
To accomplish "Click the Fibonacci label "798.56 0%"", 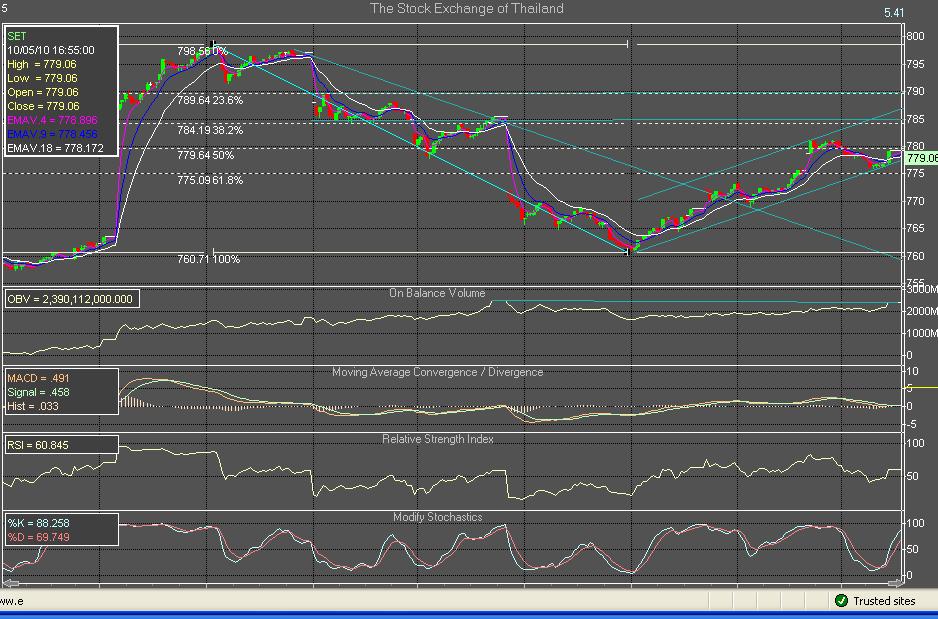I will [202, 51].
